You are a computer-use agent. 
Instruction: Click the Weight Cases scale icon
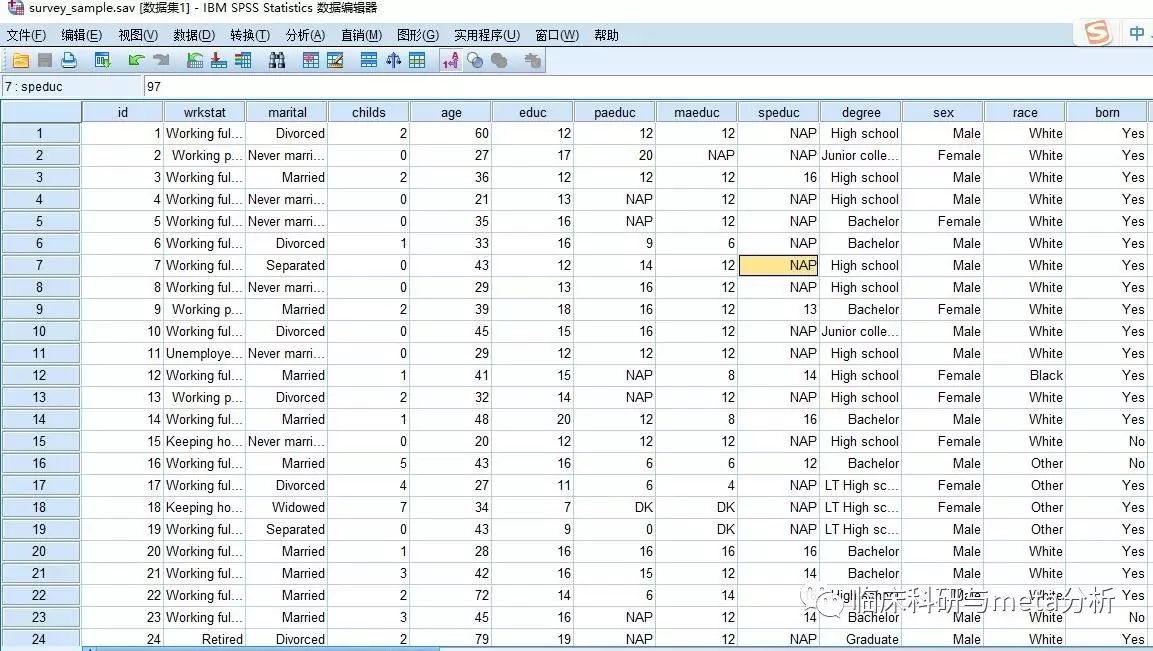pyautogui.click(x=393, y=61)
